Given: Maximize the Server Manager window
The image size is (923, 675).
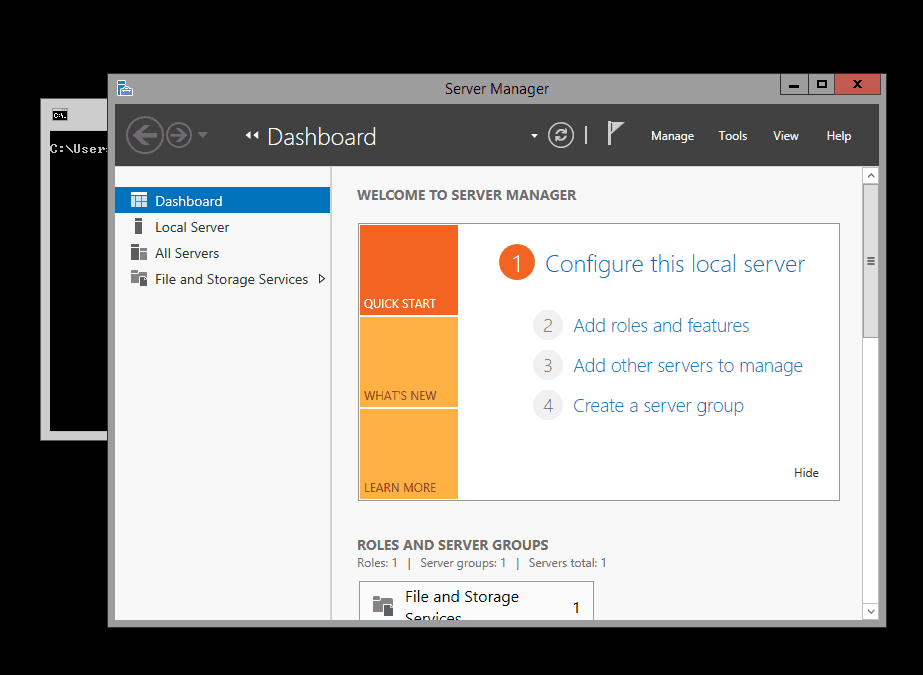Looking at the screenshot, I should (822, 85).
